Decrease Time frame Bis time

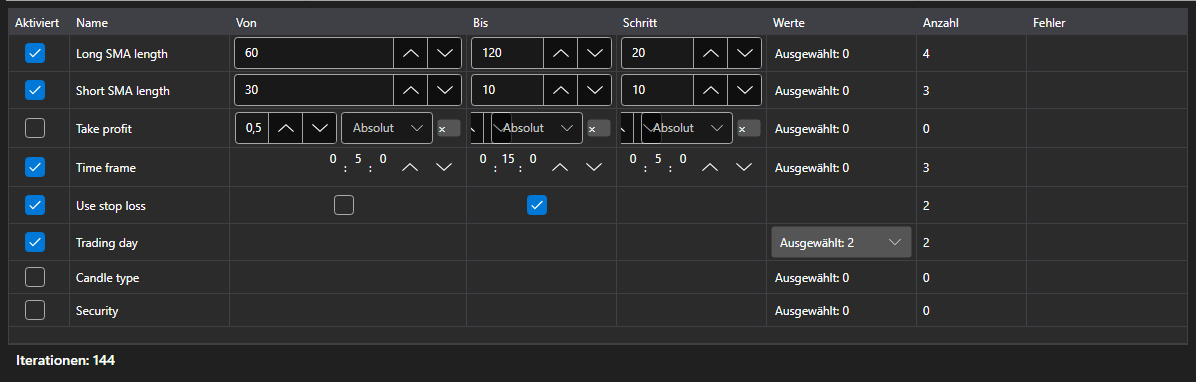pos(593,167)
